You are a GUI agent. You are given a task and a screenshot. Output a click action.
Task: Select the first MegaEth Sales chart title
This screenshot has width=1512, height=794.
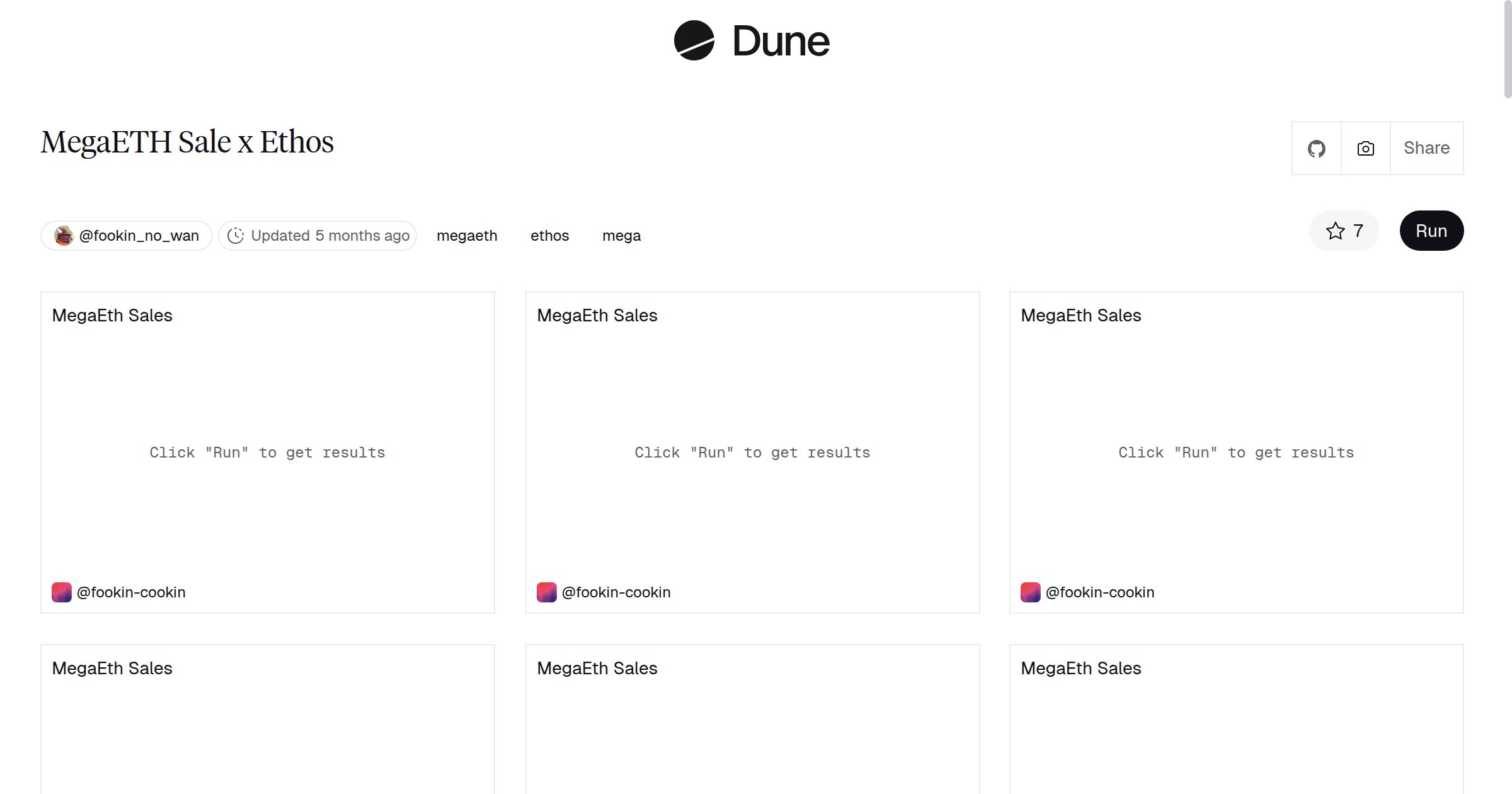point(112,315)
